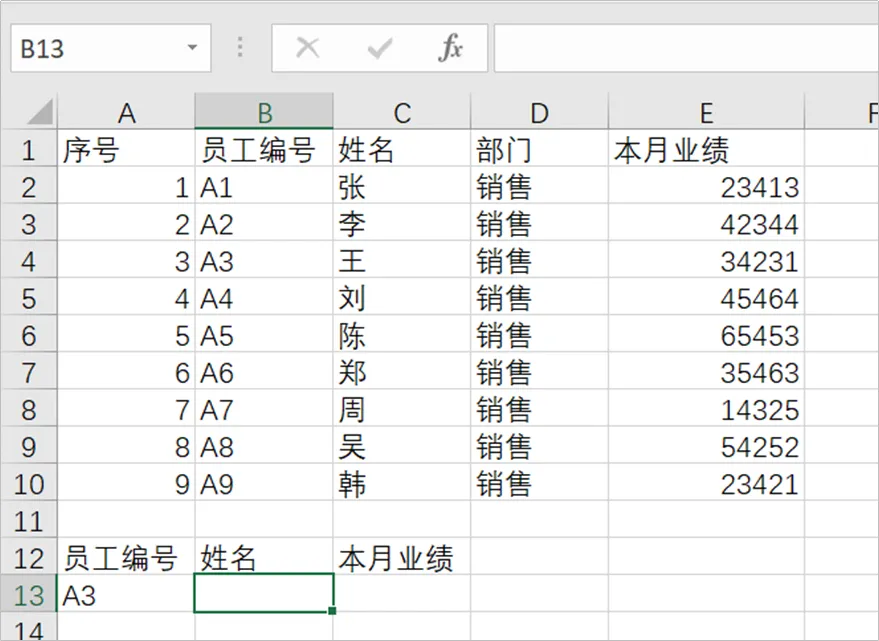Click the formula bar vertical dots handle
Viewport: 879px width, 641px height.
click(240, 48)
